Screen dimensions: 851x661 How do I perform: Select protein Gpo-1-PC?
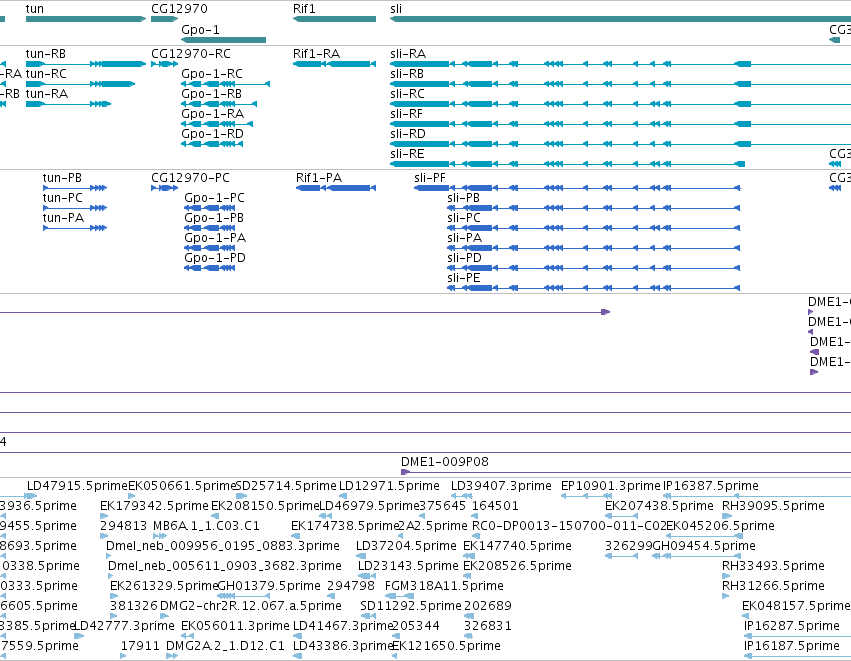[x=209, y=208]
